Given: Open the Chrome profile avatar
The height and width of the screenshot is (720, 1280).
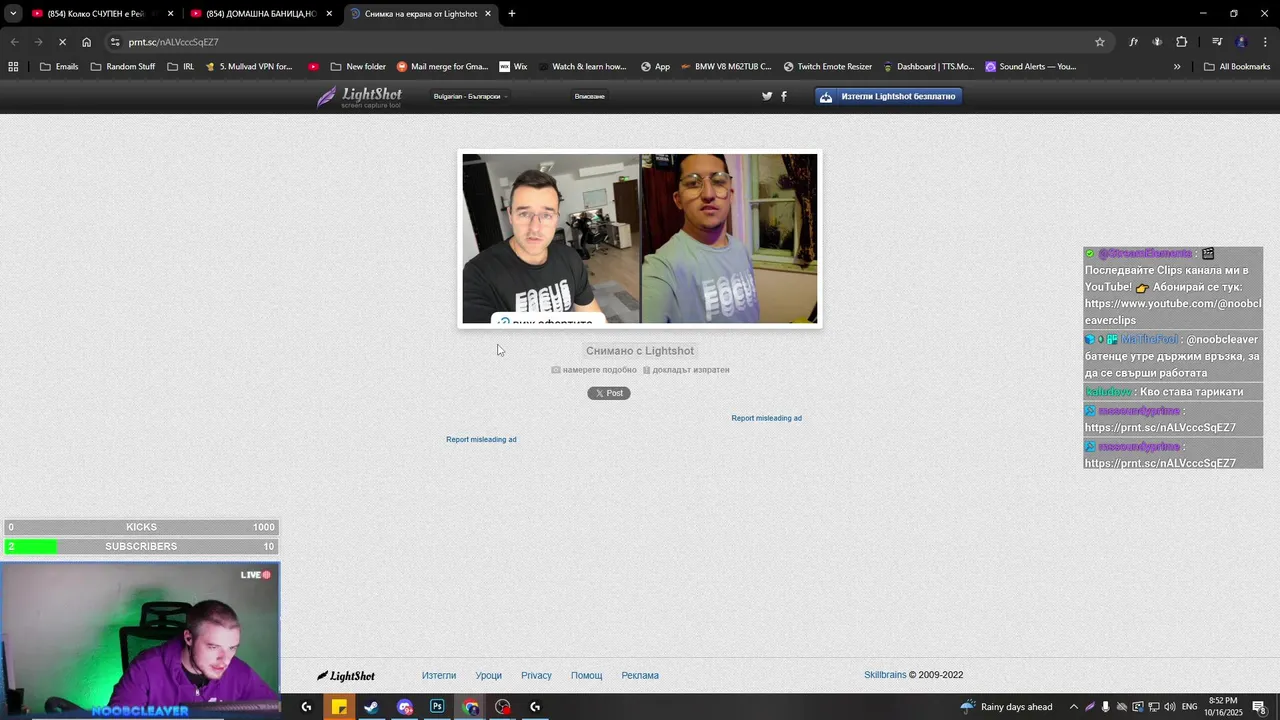Looking at the screenshot, I should pyautogui.click(x=1242, y=42).
